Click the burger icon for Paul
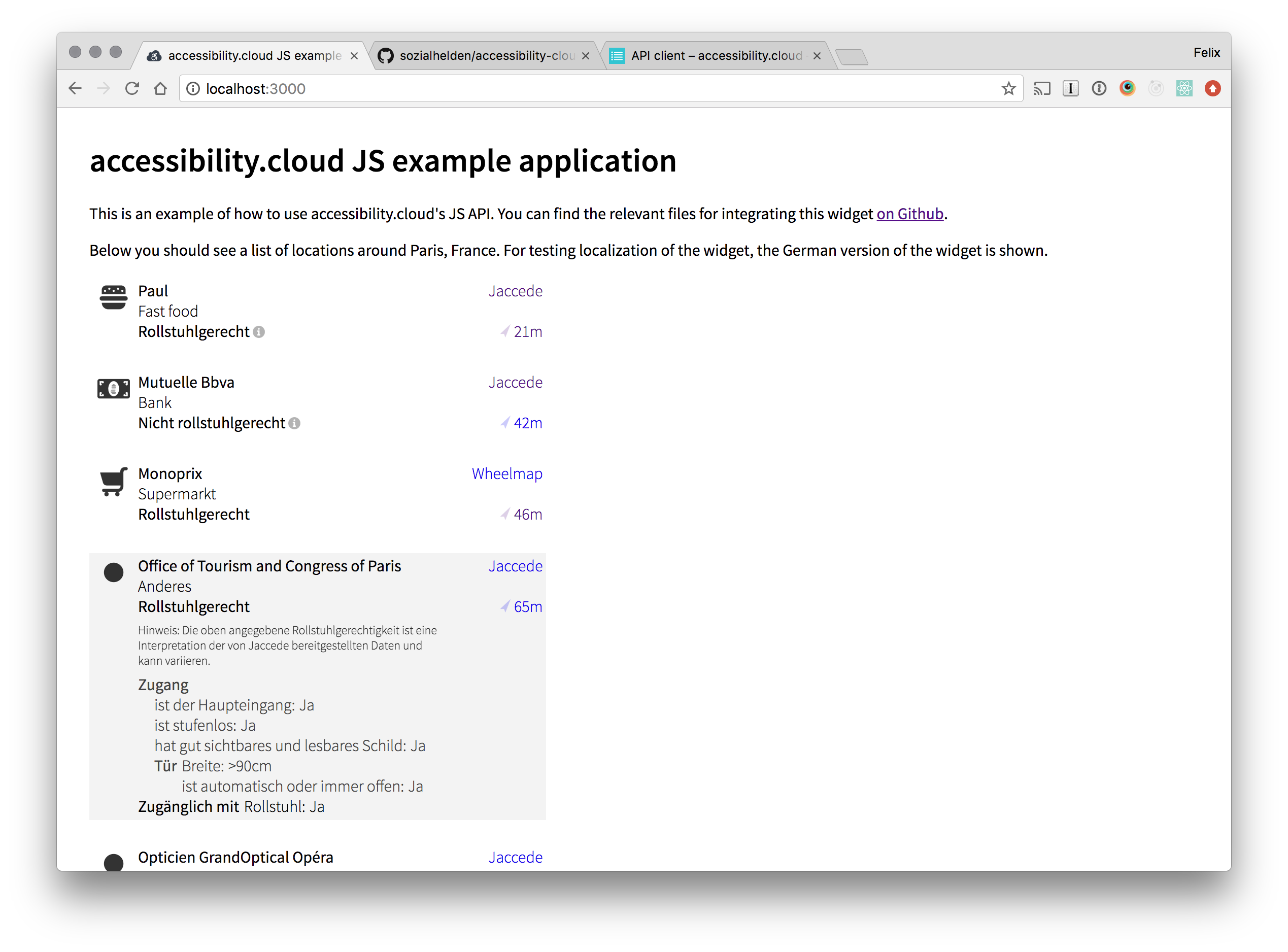Screen dimensions: 1288x952 114,297
